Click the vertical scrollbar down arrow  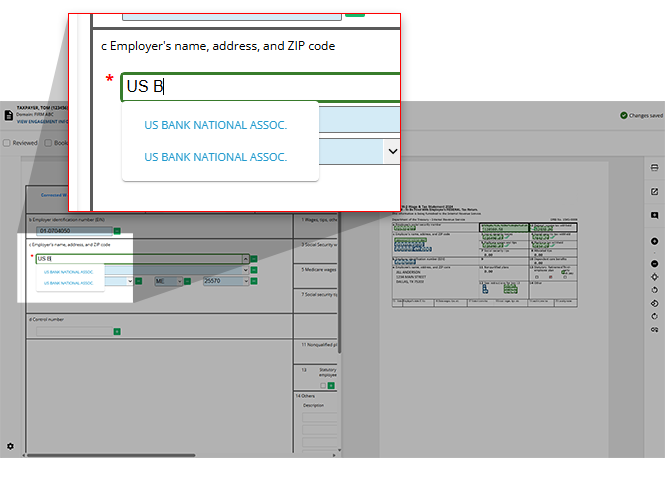[339, 450]
